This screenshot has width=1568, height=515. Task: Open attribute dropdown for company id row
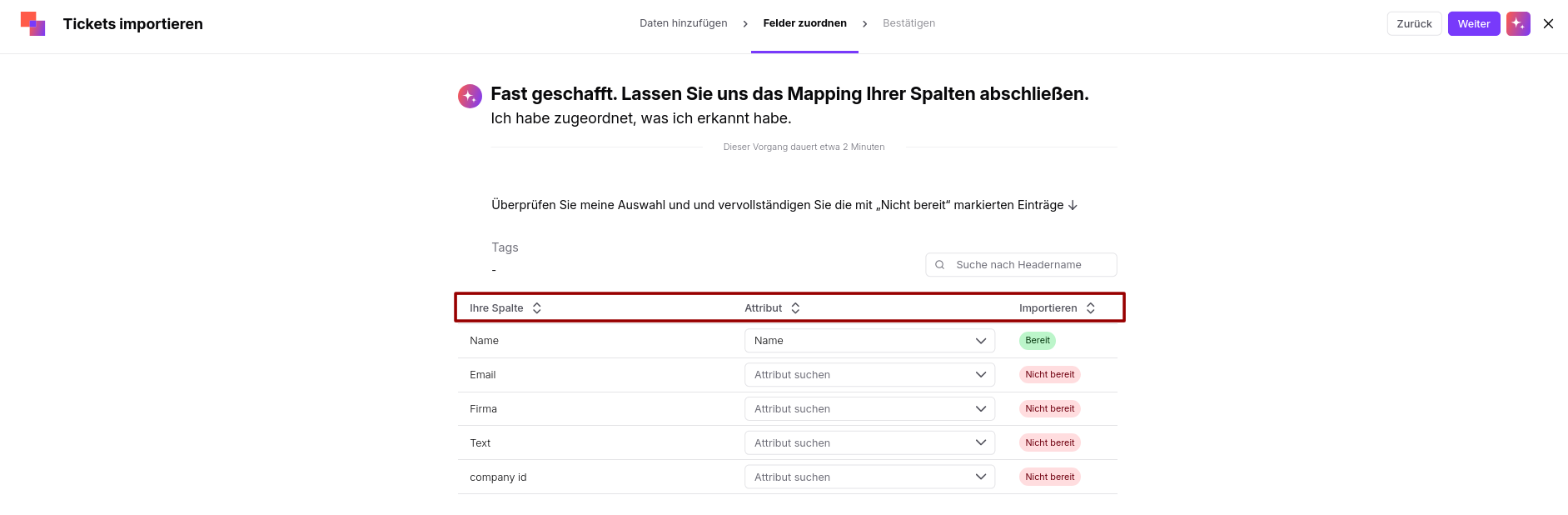[869, 477]
